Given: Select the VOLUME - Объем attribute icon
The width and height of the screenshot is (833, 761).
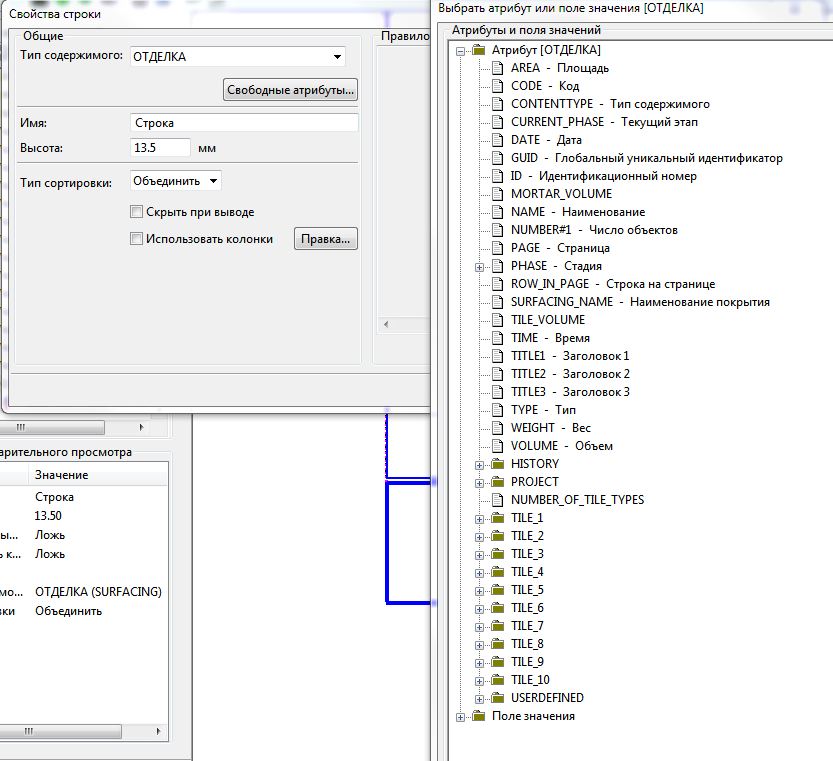Looking at the screenshot, I should (x=497, y=446).
